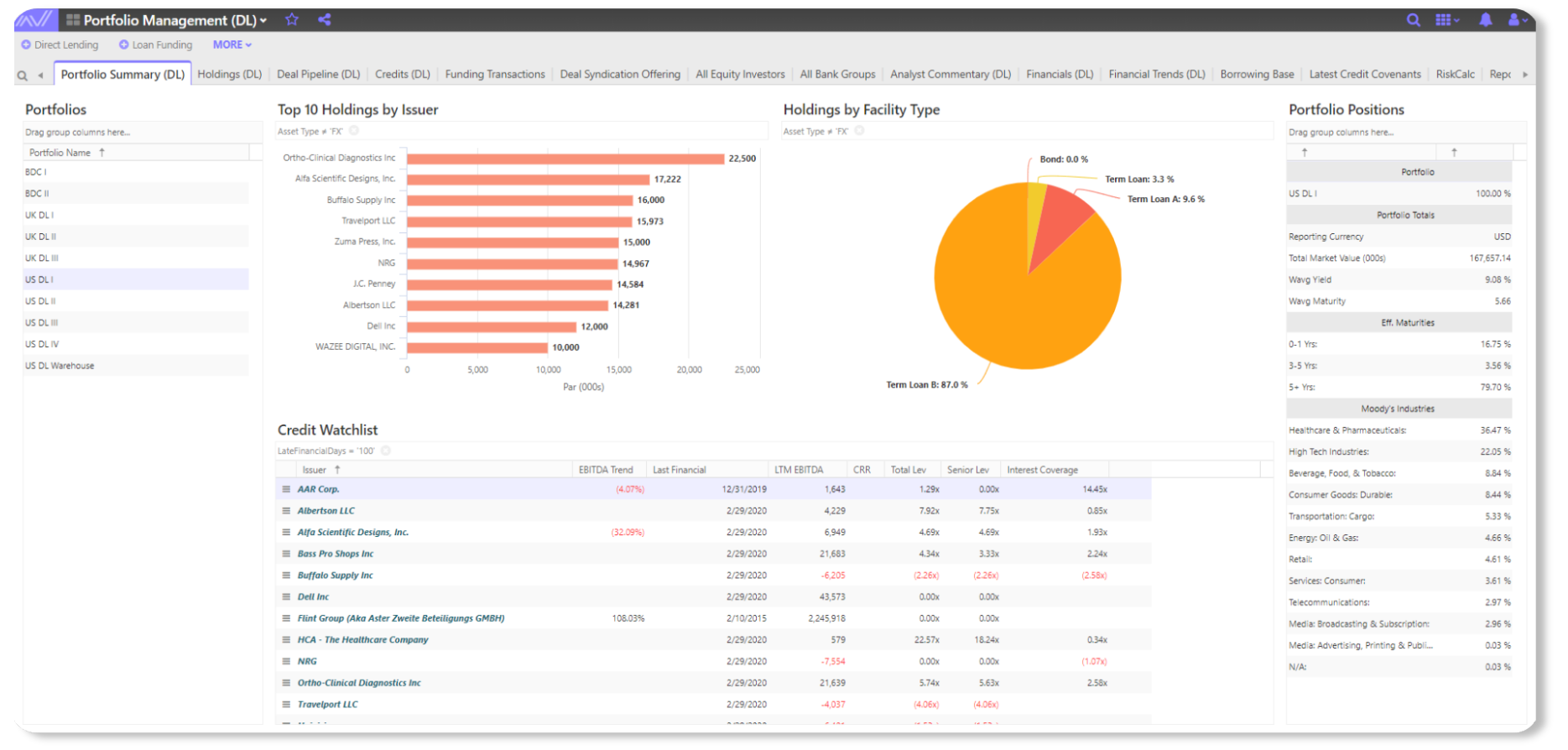Click the Direct Lending button
The height and width of the screenshot is (750, 1568).
coord(60,44)
